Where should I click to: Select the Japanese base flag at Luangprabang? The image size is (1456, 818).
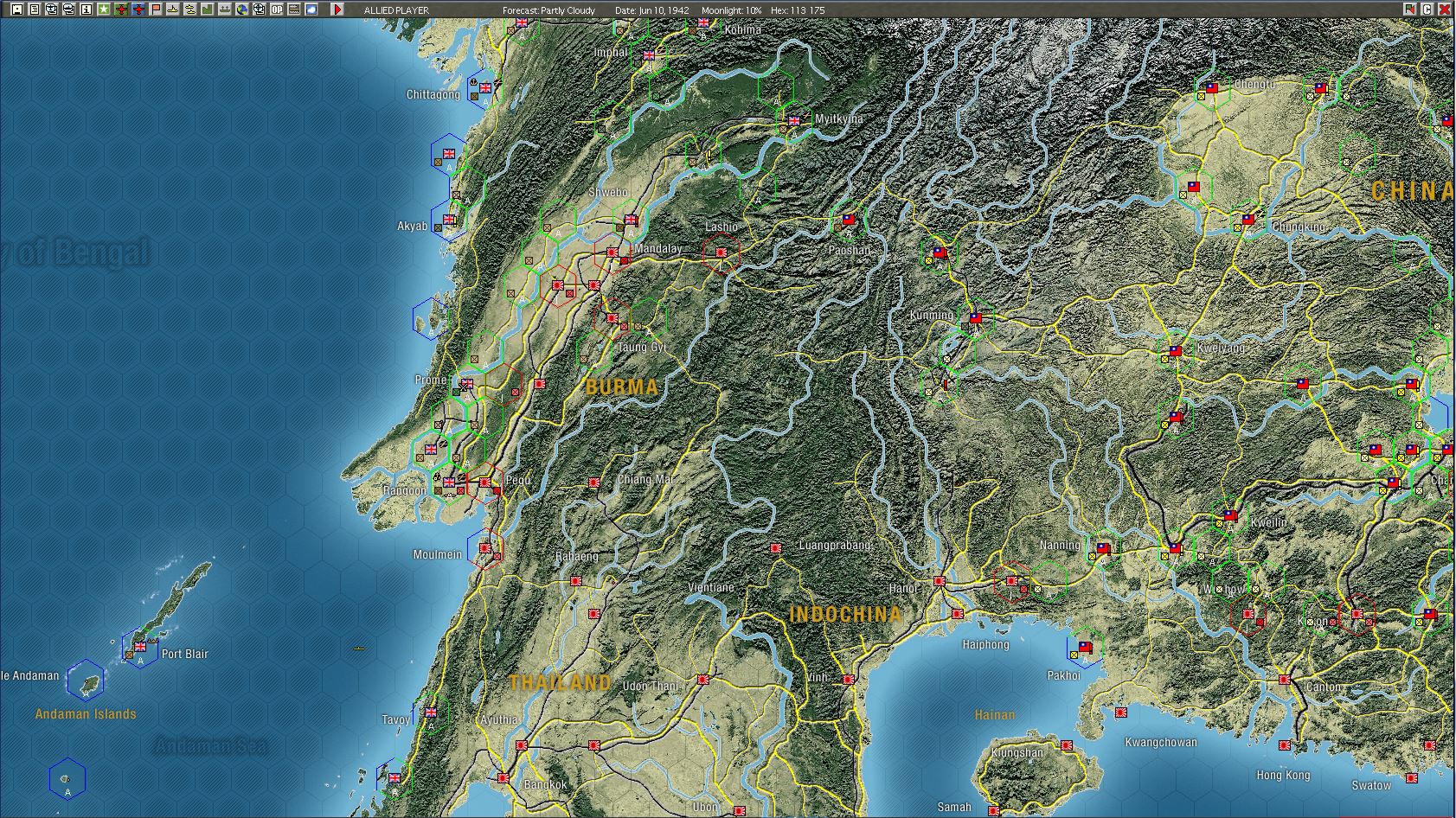[776, 547]
